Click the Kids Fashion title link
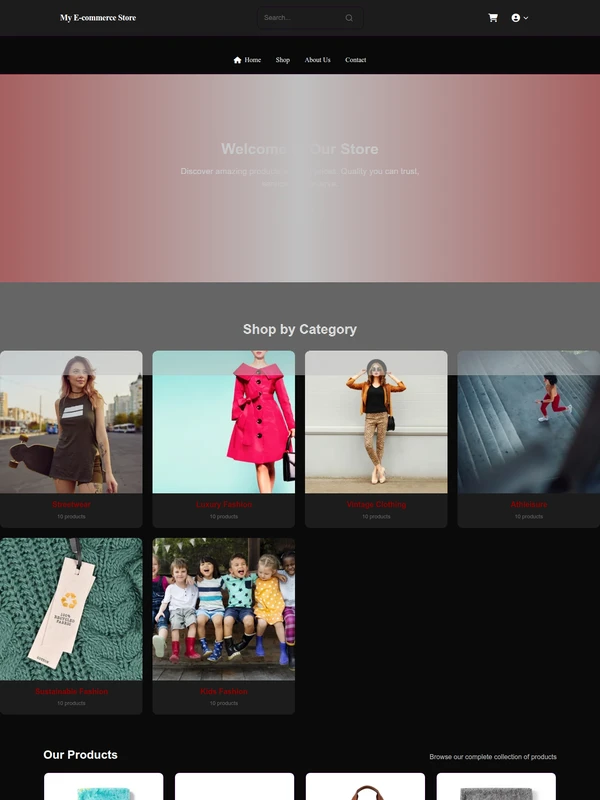 coord(223,692)
